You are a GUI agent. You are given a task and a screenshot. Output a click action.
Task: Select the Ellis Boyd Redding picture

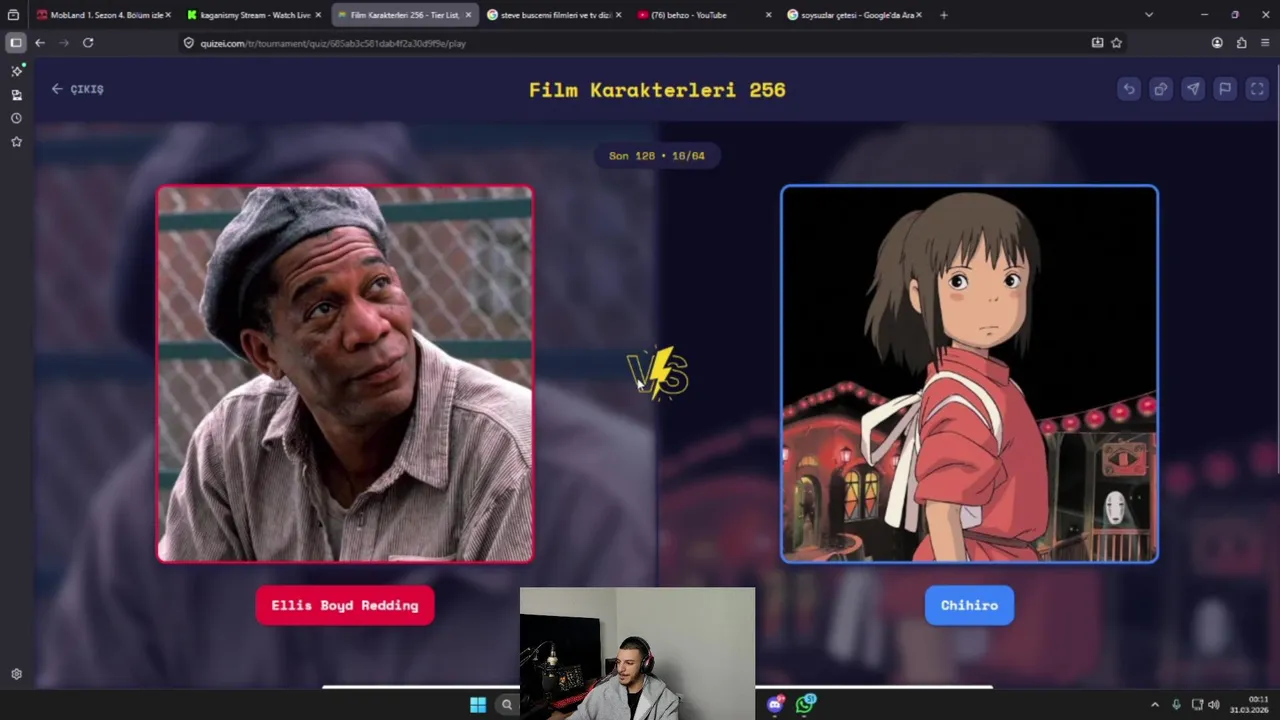[345, 374]
